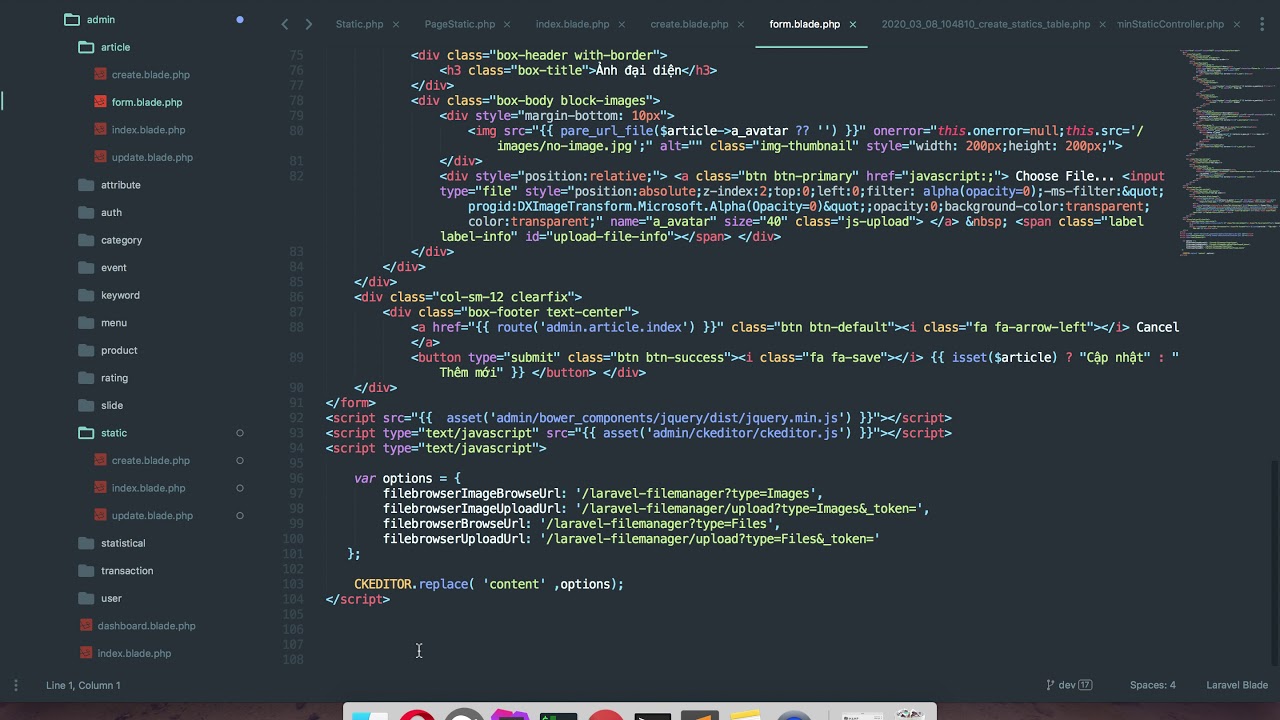Close the index.blade.php tab
The image size is (1280, 720).
(622, 24)
